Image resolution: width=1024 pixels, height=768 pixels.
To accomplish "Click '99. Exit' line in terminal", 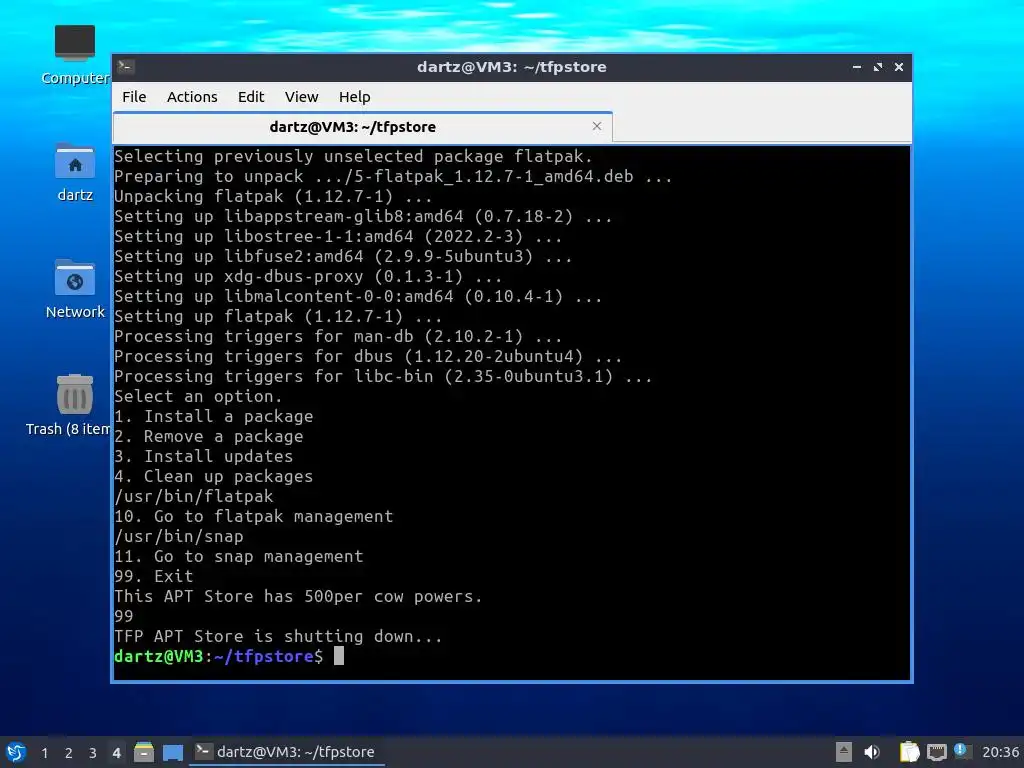I will tap(153, 576).
